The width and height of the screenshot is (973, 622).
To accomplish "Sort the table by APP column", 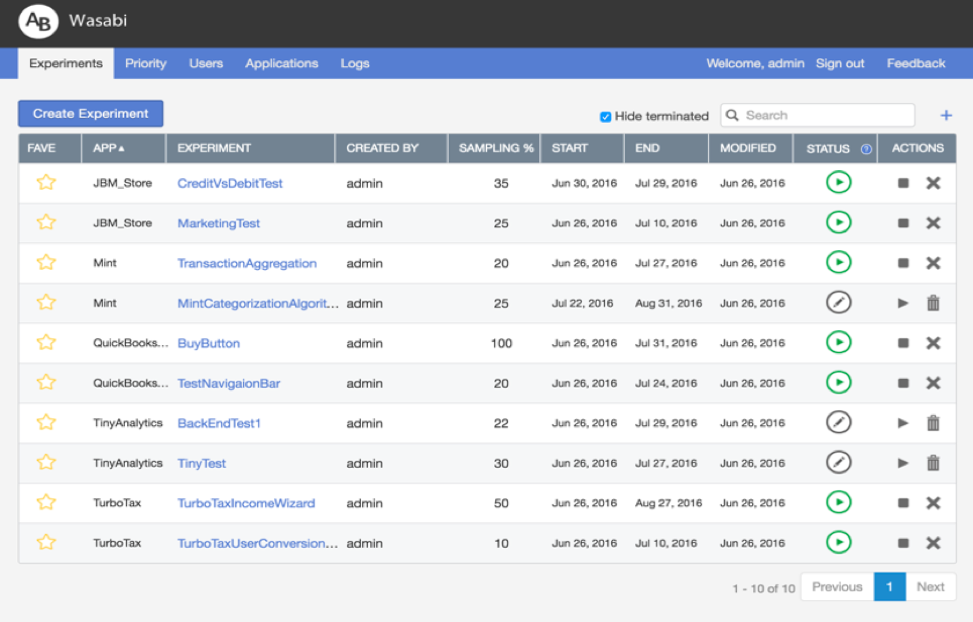I will 108,148.
